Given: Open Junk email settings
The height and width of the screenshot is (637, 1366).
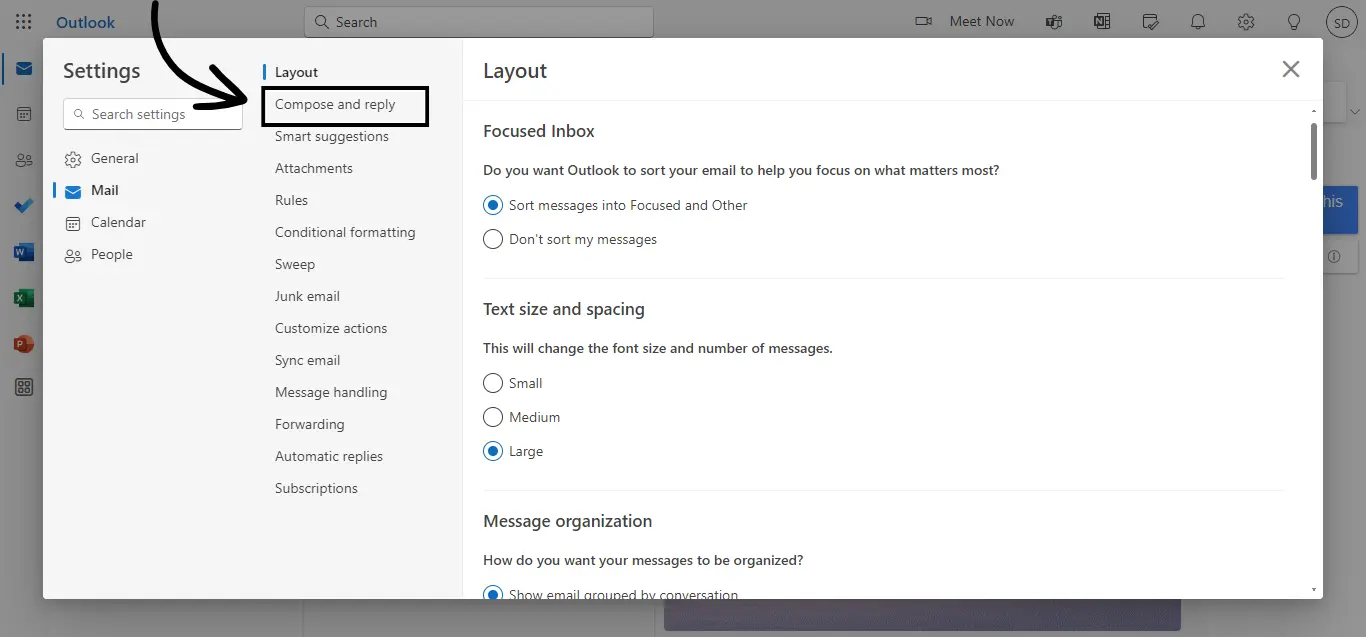Looking at the screenshot, I should click(x=307, y=296).
